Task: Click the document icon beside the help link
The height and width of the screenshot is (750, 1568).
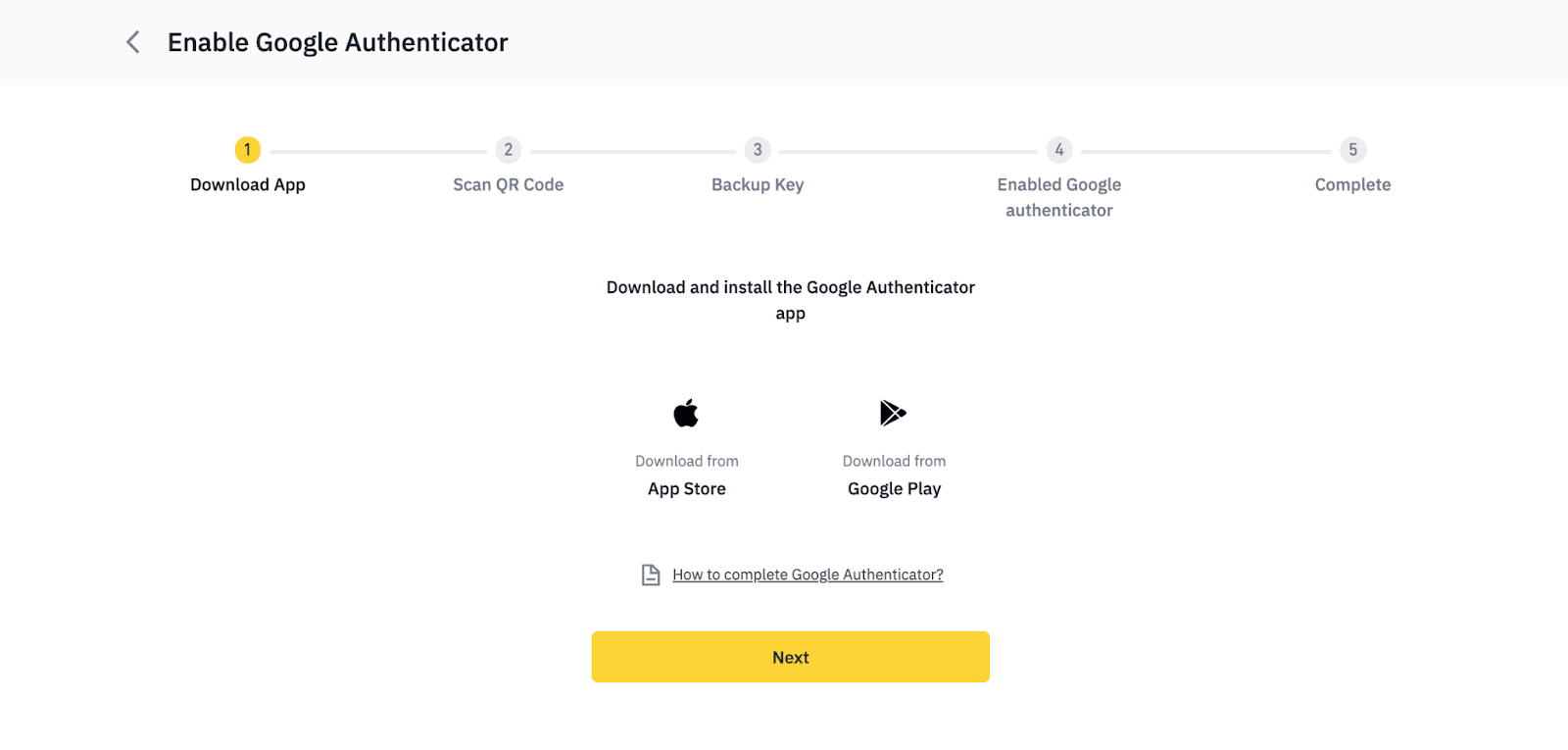Action: tap(651, 575)
